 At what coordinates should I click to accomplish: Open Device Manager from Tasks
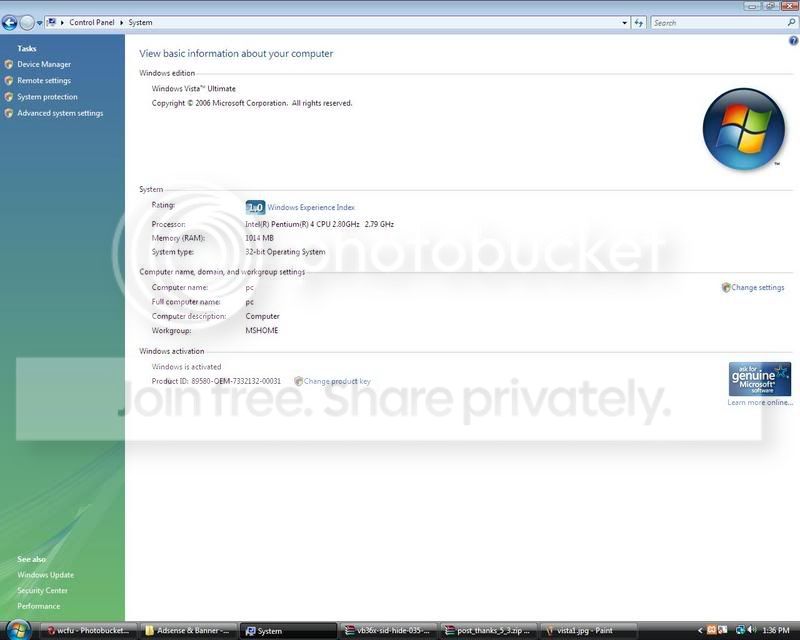click(x=44, y=64)
